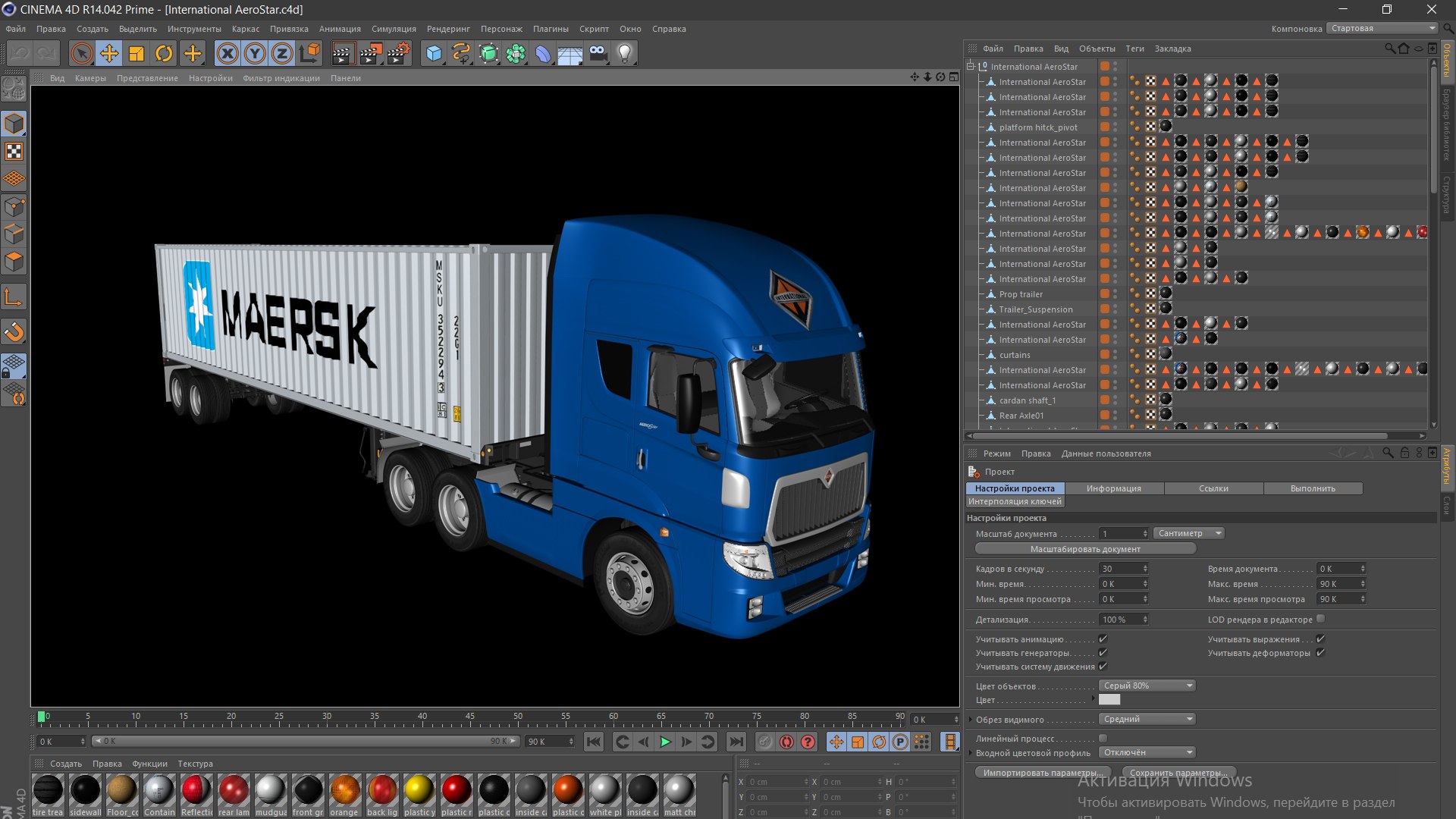The width and height of the screenshot is (1456, 819).
Task: Switch to Texture mode checkerboard icon
Action: (14, 152)
